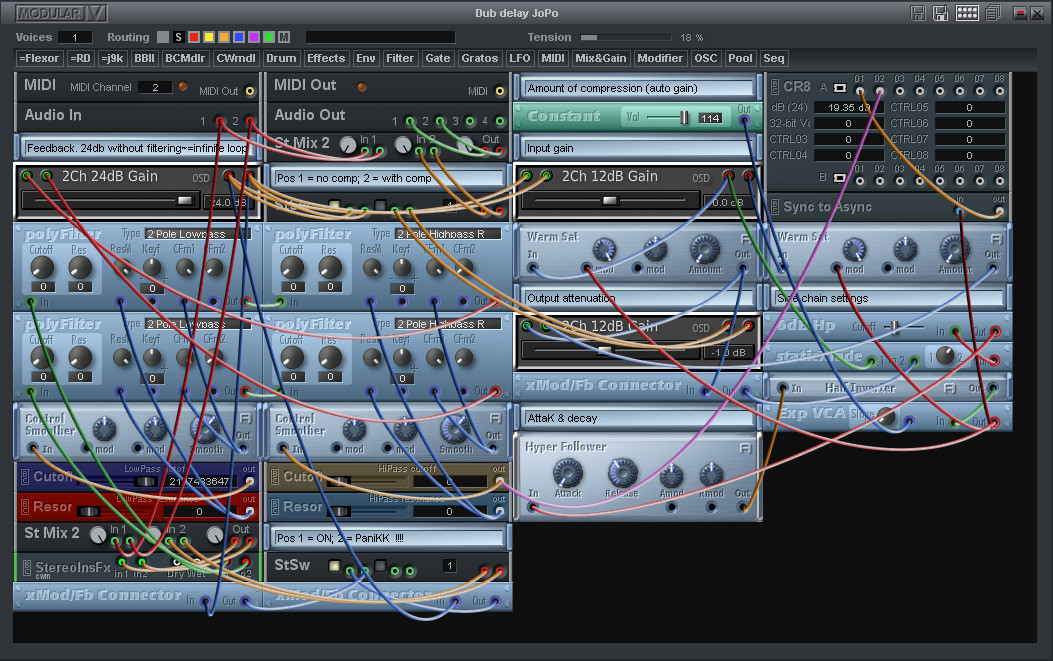
Task: Open preset icon on Half Inverter module
Action: [950, 388]
